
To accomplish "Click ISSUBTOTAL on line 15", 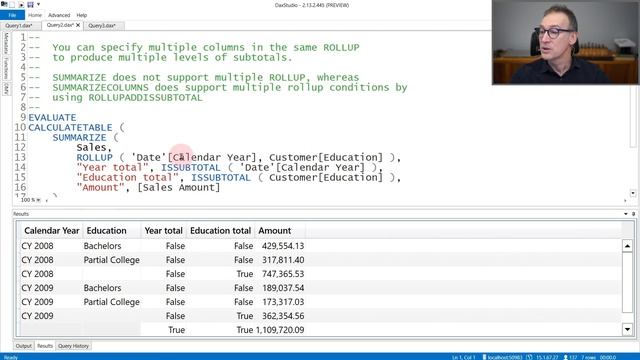I will tap(221, 177).
